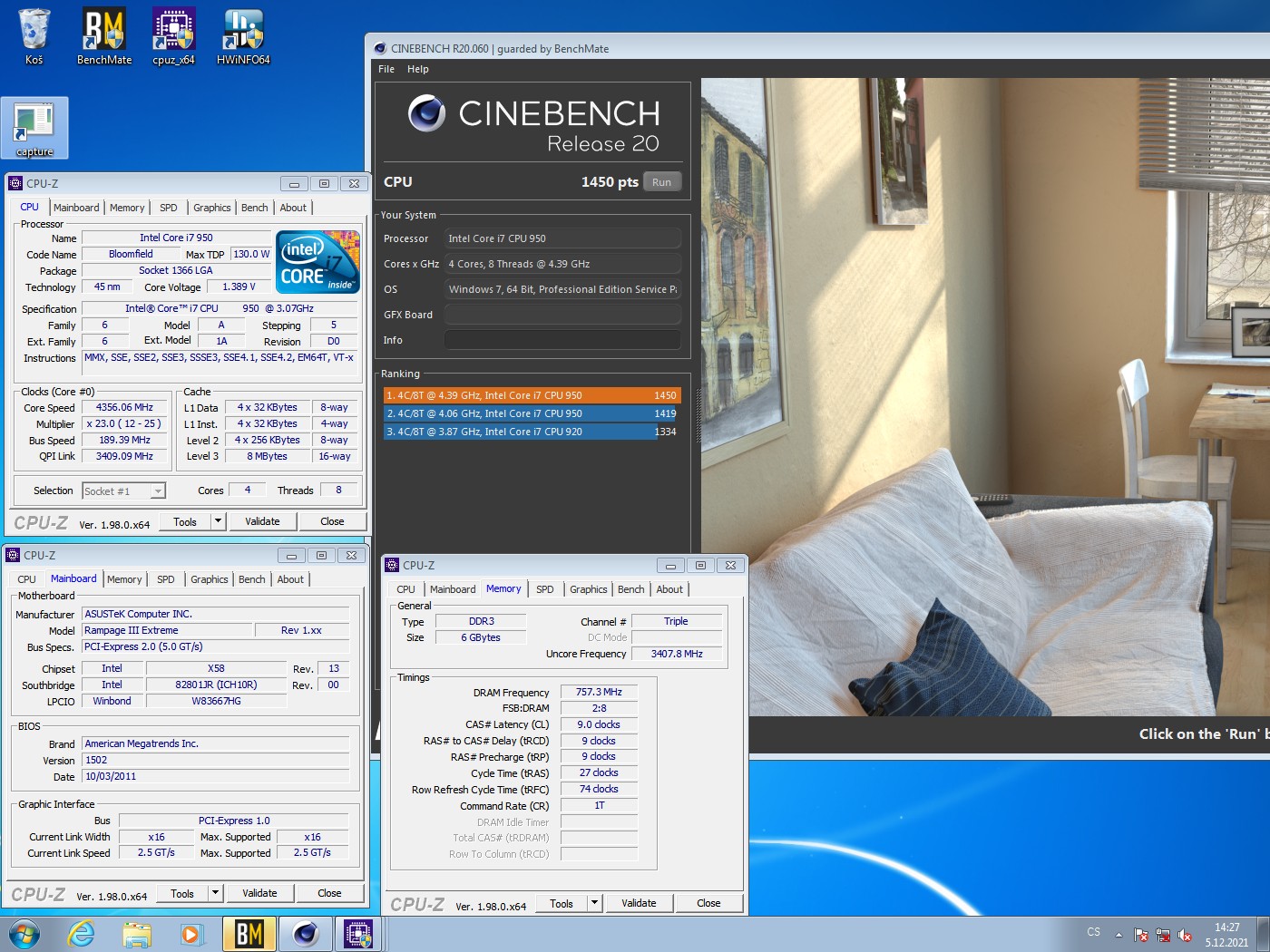Switch to Cinebench via its taskbar icon
Viewport: 1270px width, 952px height.
[305, 934]
